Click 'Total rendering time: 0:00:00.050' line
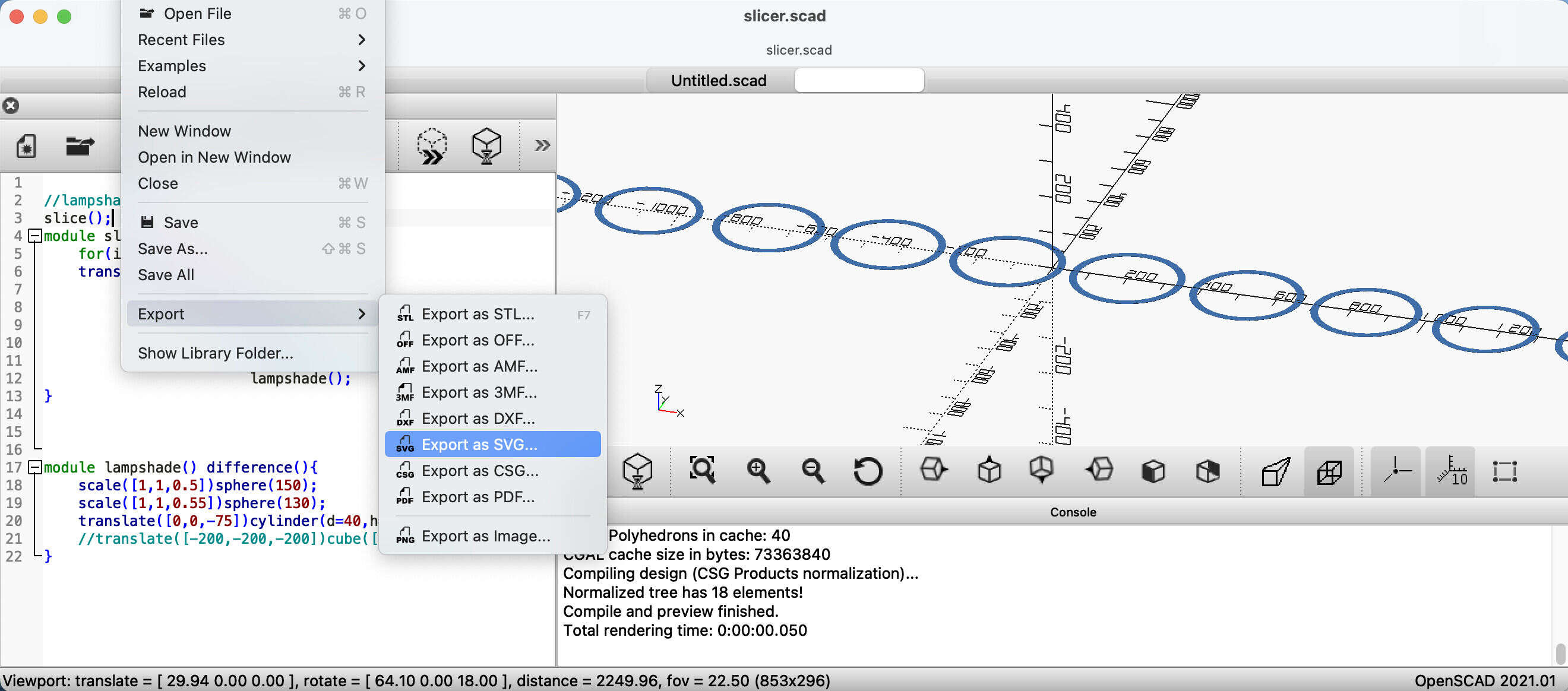Viewport: 1568px width, 691px height. pyautogui.click(x=685, y=630)
